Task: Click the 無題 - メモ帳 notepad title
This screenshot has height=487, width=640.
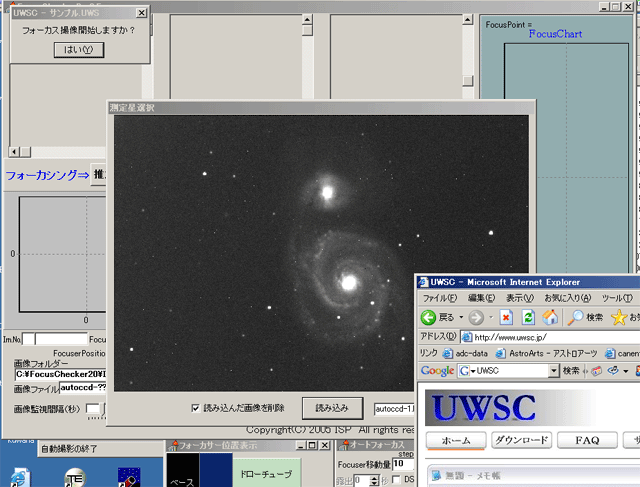Action: pyautogui.click(x=473, y=476)
